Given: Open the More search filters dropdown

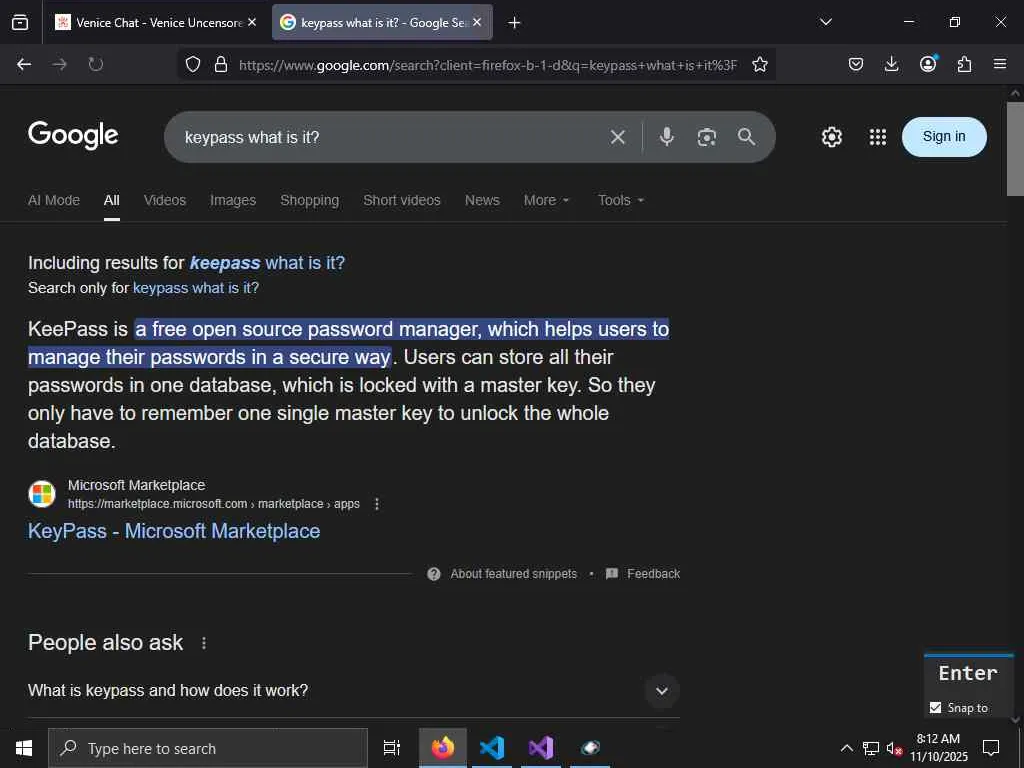Looking at the screenshot, I should (547, 200).
